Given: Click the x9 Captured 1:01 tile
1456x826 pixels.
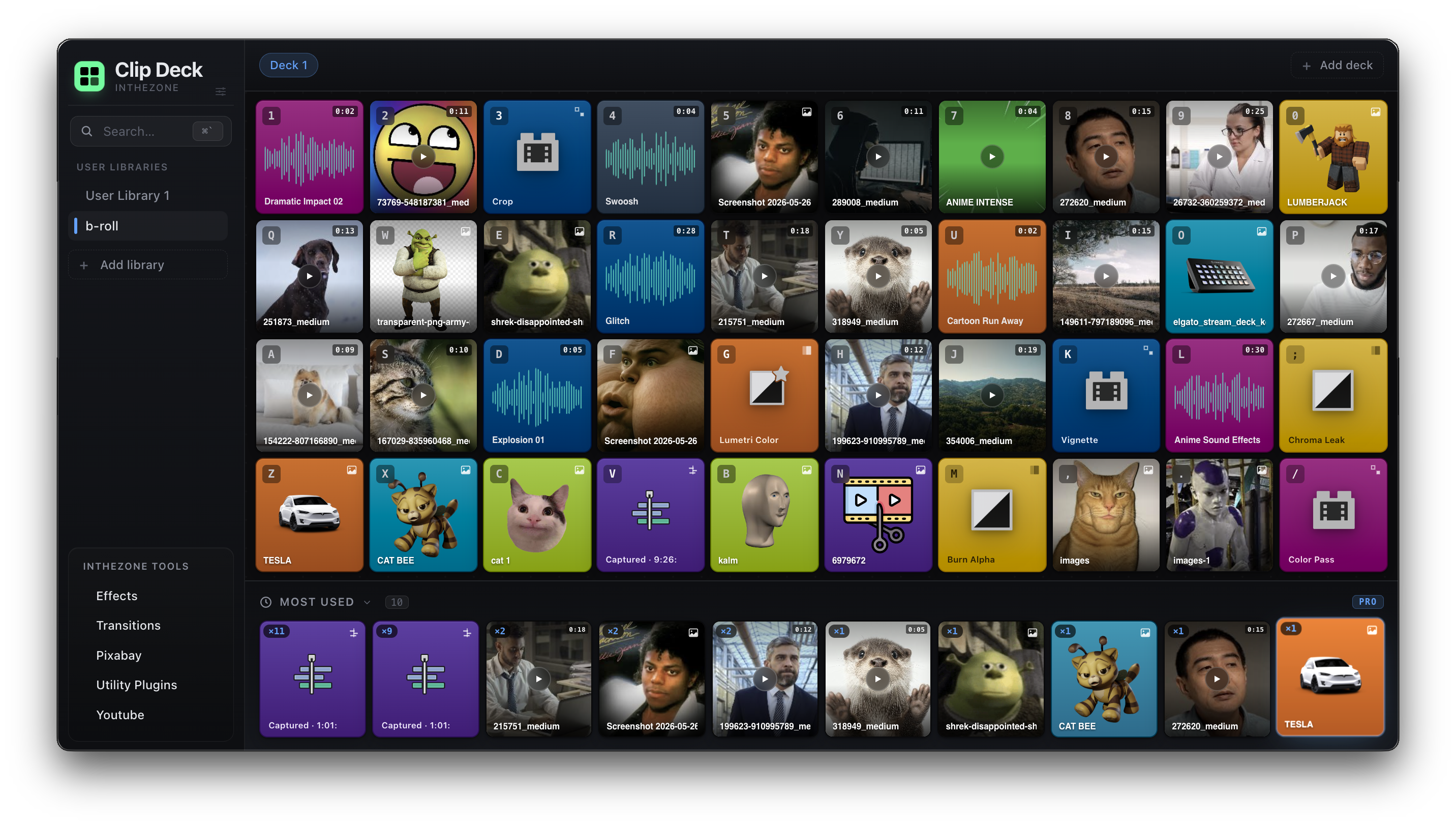Looking at the screenshot, I should (425, 679).
